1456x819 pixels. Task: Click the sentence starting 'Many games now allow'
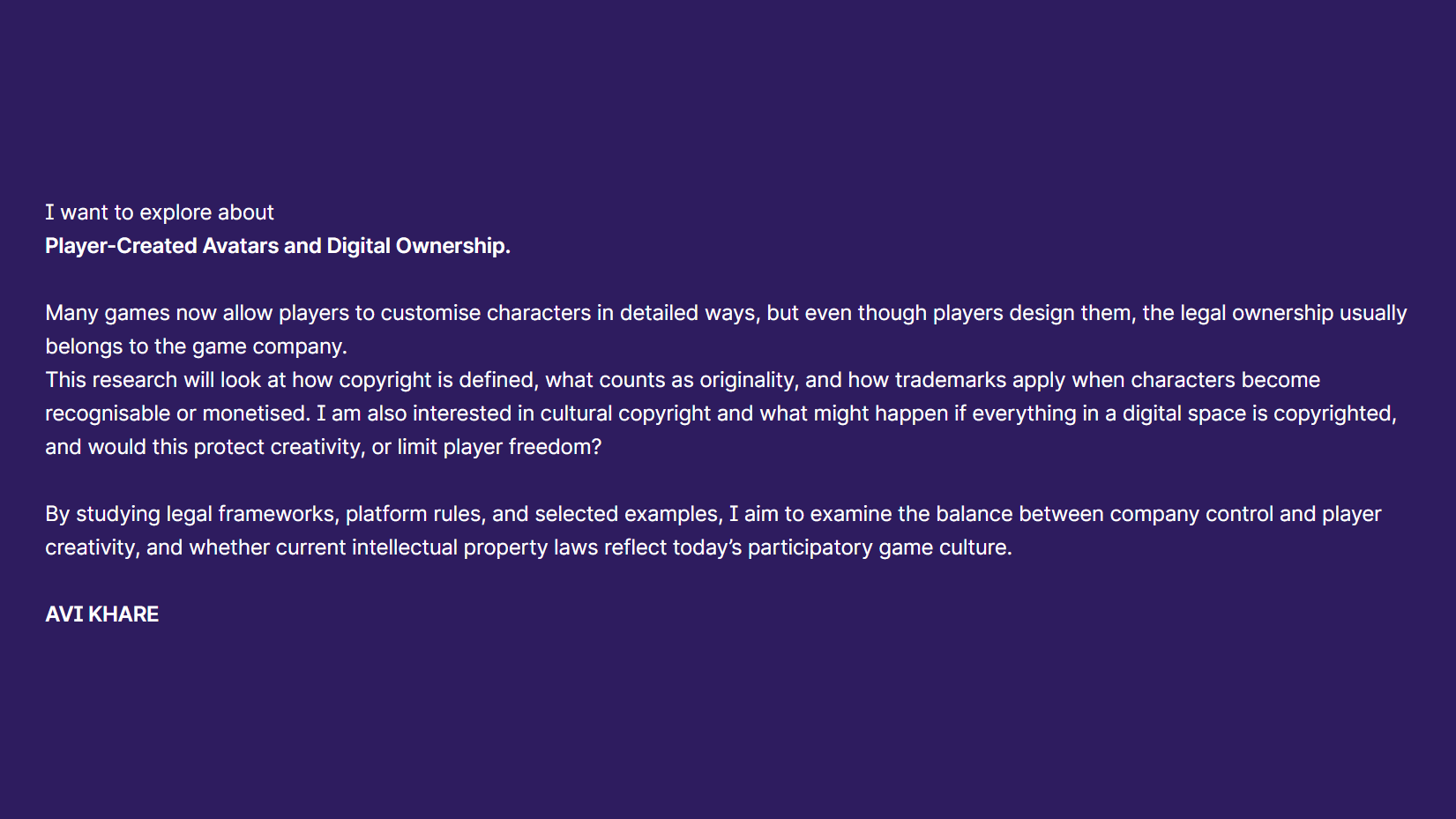click(x=726, y=313)
